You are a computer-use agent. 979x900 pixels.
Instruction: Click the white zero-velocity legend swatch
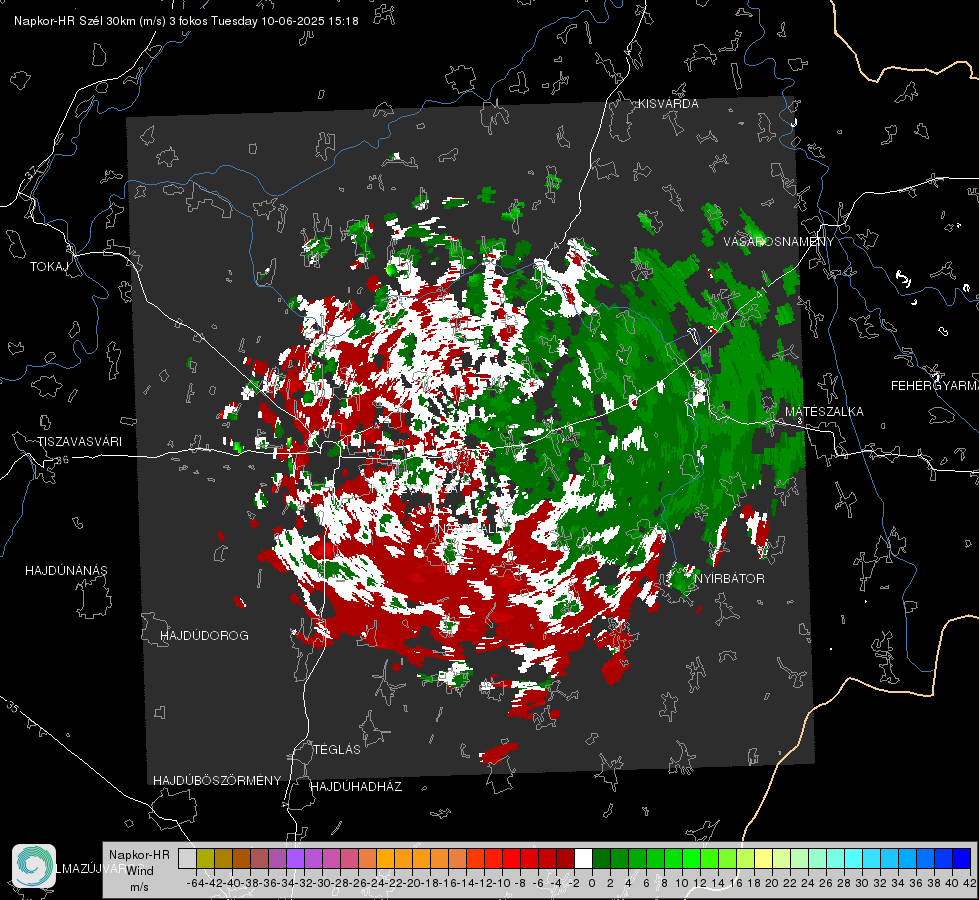(583, 858)
